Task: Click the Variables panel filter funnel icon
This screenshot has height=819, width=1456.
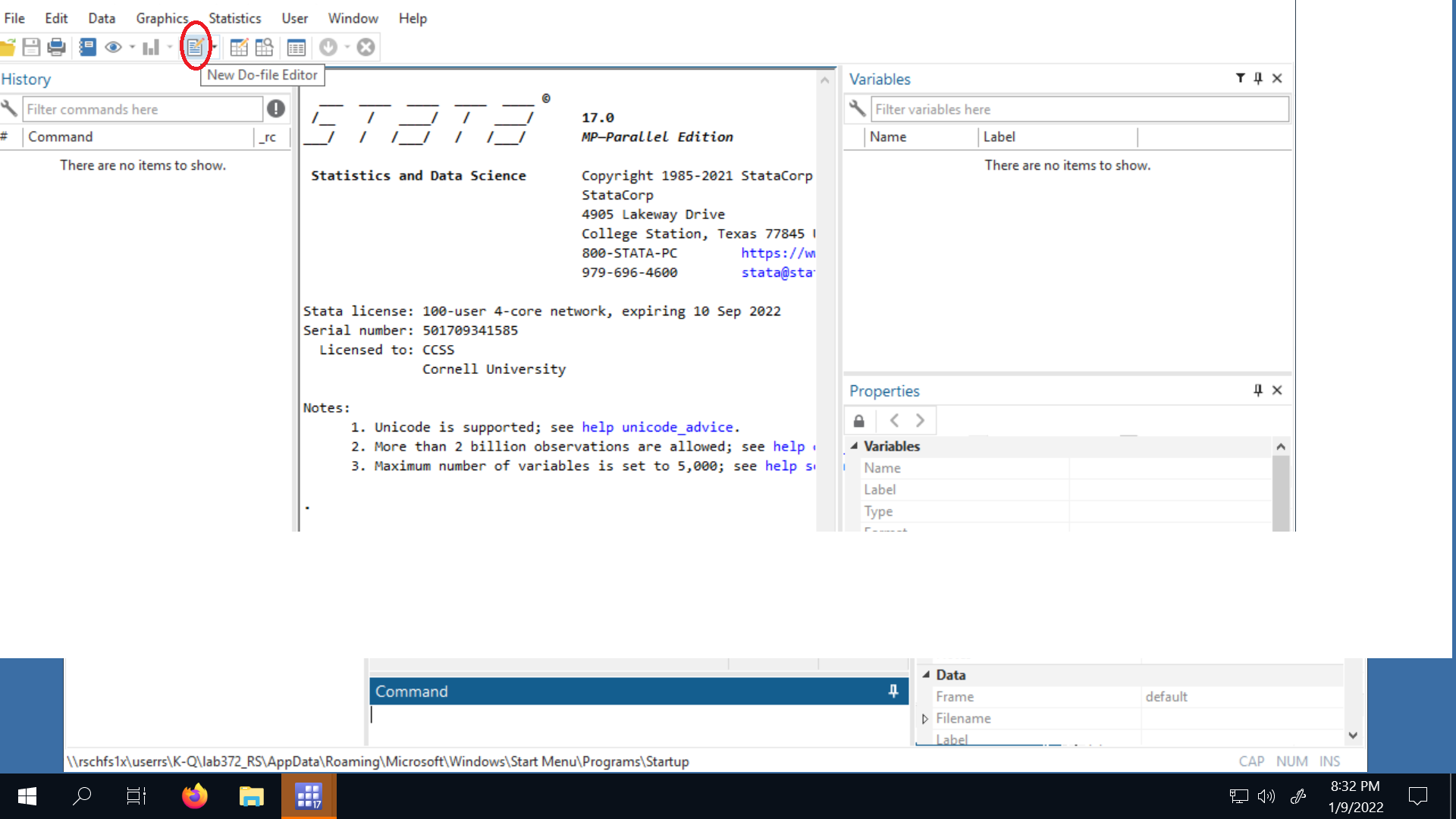Action: point(1240,78)
